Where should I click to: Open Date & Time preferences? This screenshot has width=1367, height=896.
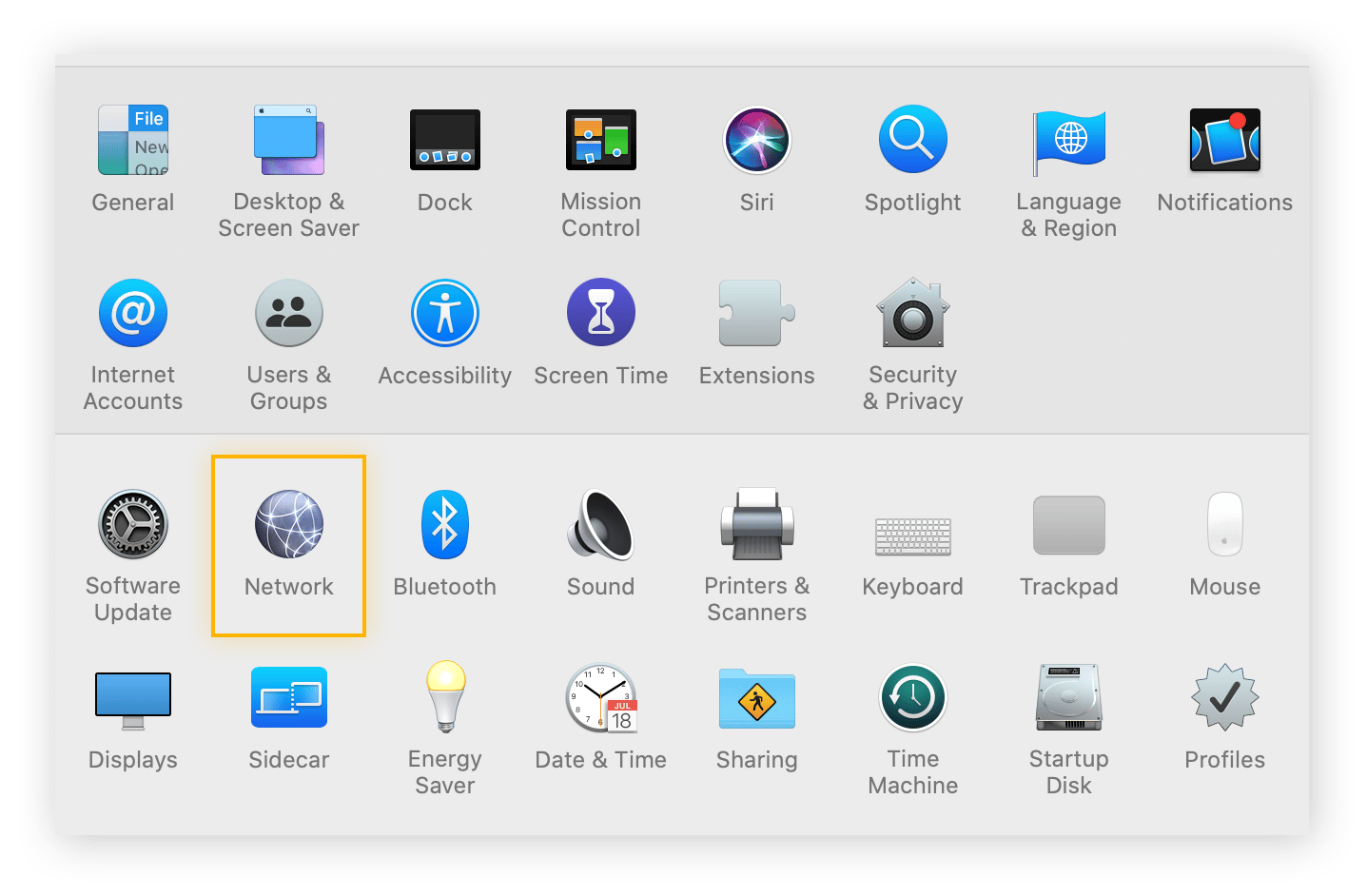pos(600,697)
